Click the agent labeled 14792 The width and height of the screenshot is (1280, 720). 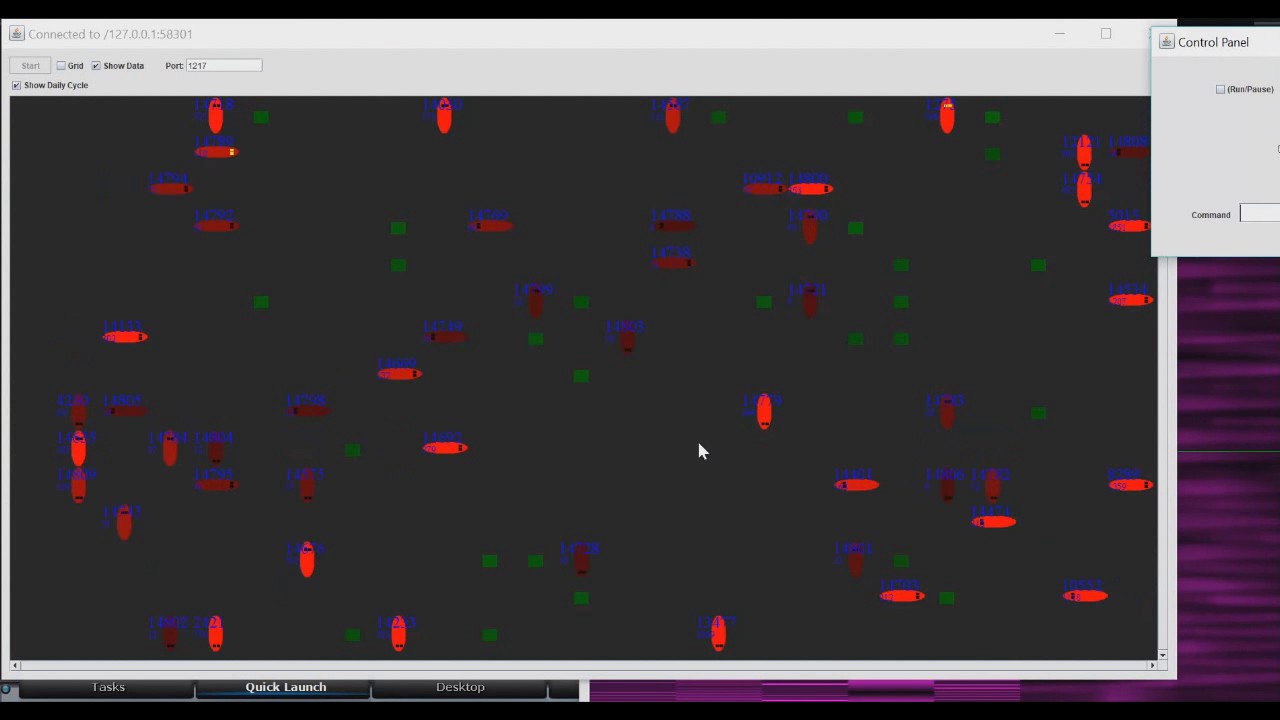[x=215, y=226]
